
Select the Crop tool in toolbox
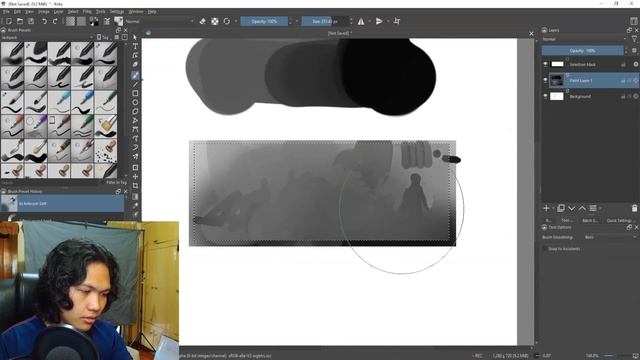coord(135,186)
